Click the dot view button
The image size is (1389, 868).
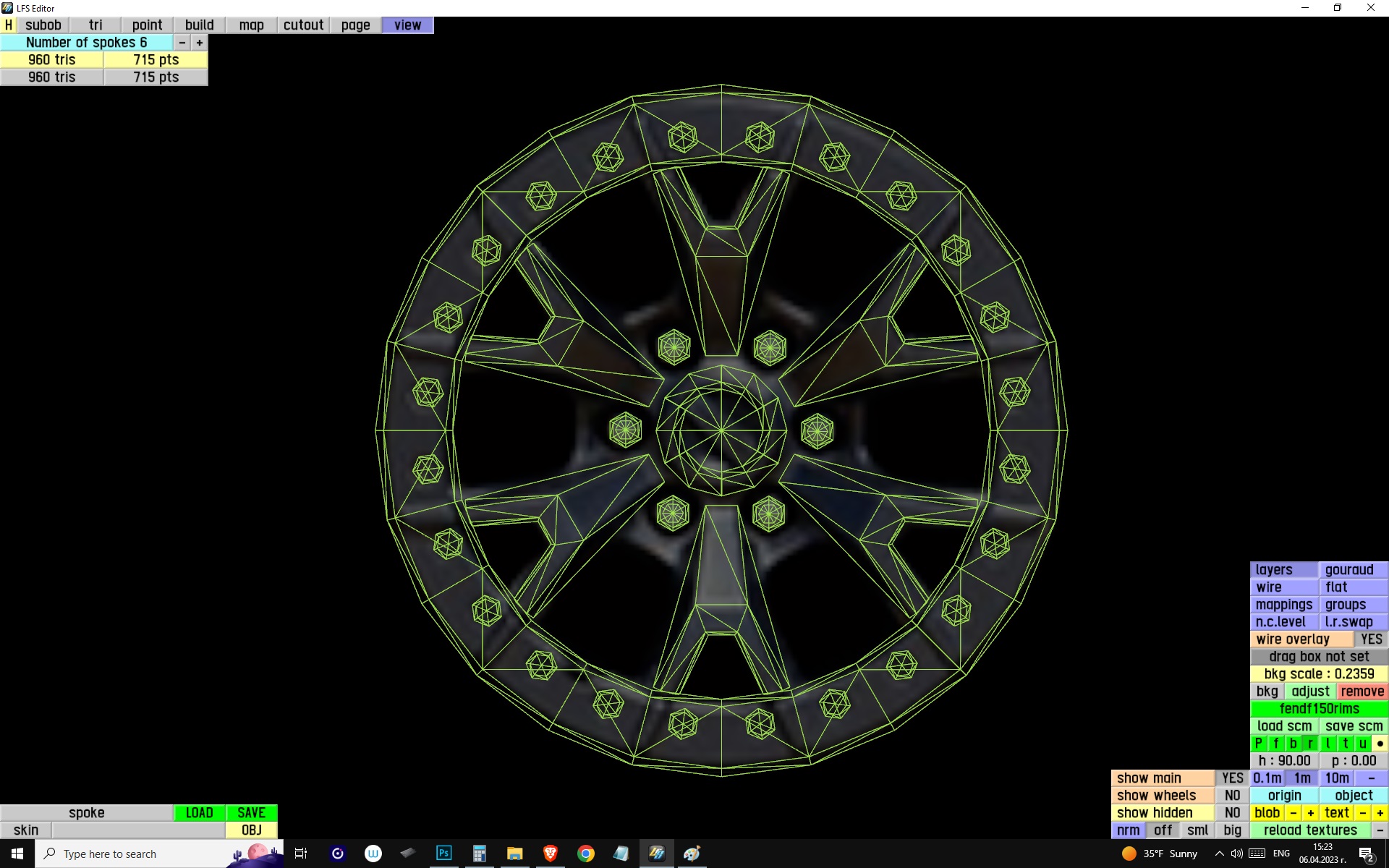[x=1380, y=744]
